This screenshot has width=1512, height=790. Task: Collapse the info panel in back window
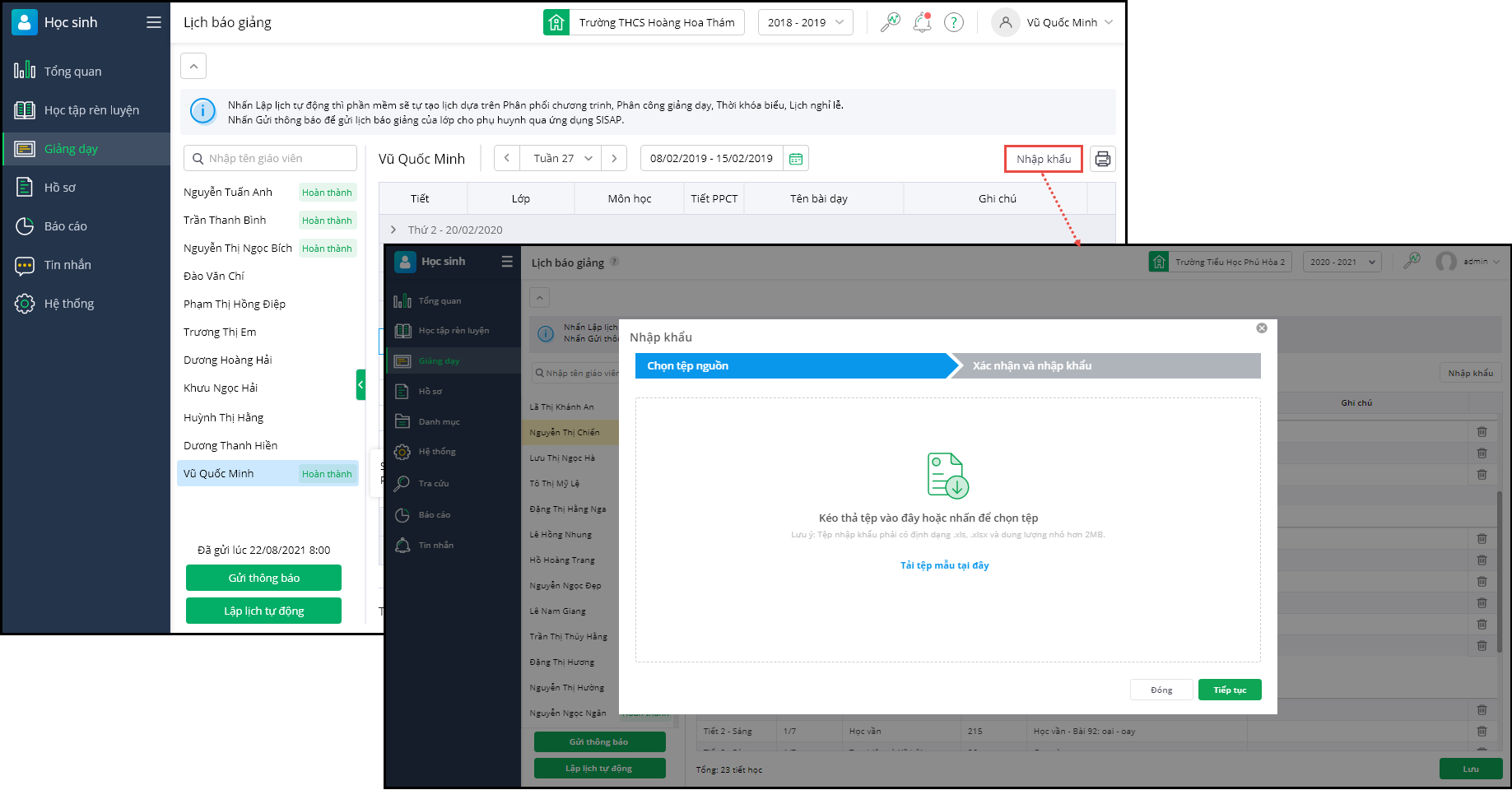[193, 66]
